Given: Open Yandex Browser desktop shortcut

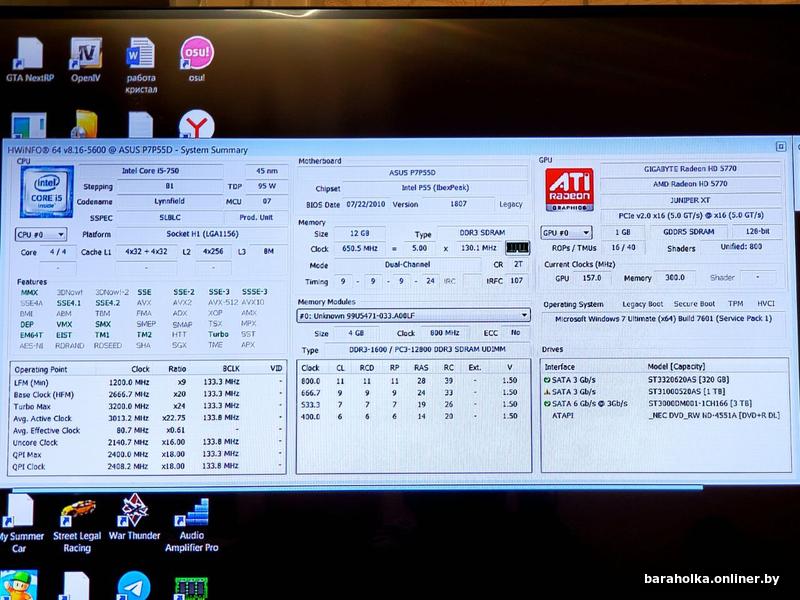Looking at the screenshot, I should tap(196, 126).
